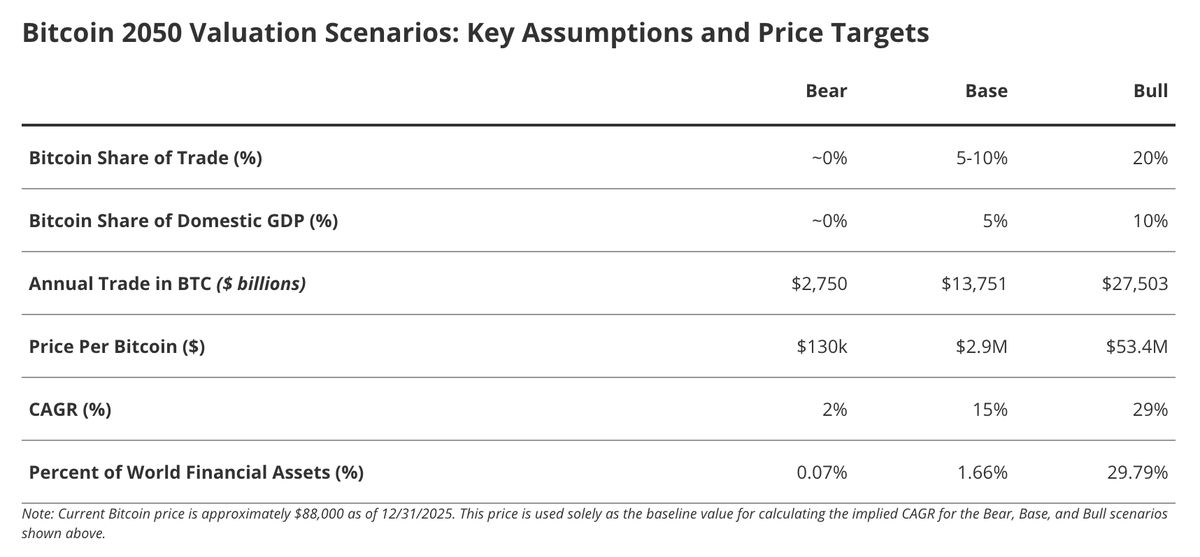Click the $27,503 Bull annual trade value
1200x557 pixels.
coord(1135,284)
